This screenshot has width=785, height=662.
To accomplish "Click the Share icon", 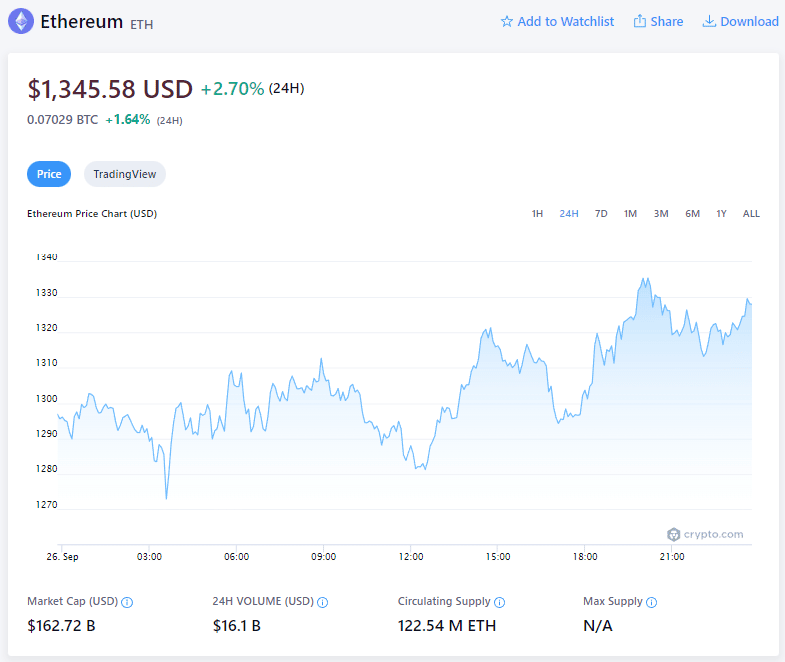I will point(640,21).
